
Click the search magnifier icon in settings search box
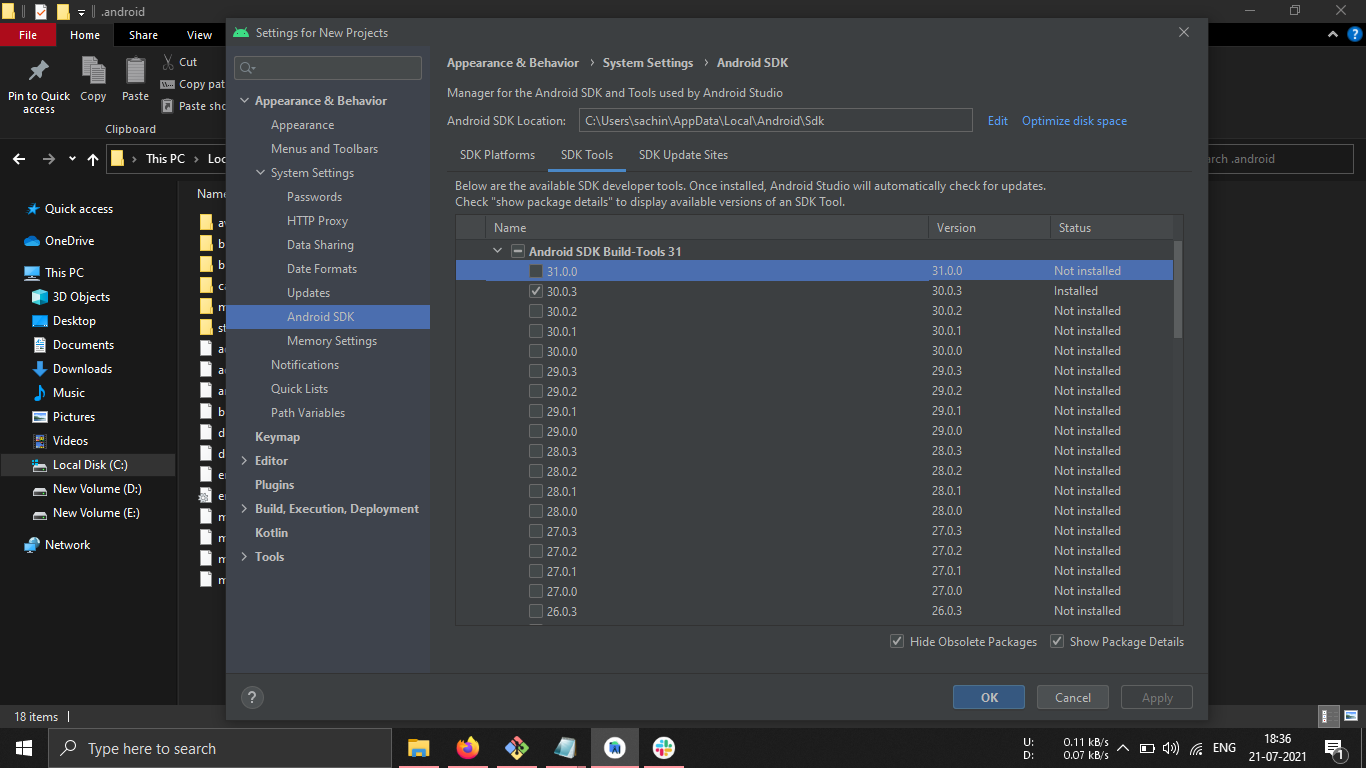(246, 68)
